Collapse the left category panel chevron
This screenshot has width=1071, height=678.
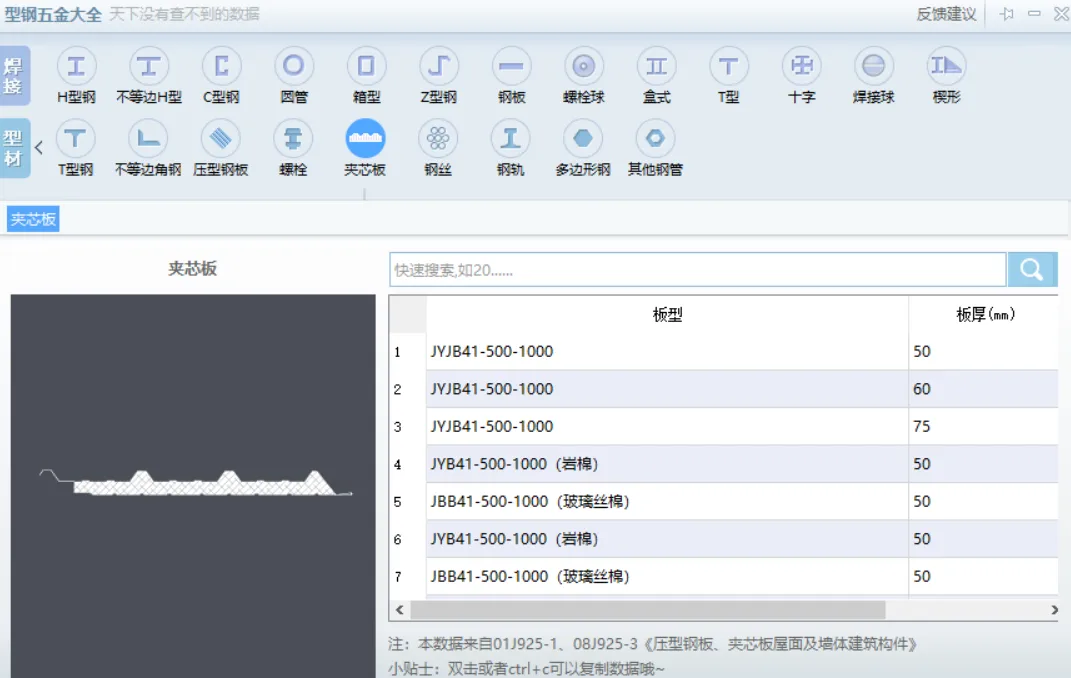pyautogui.click(x=39, y=146)
